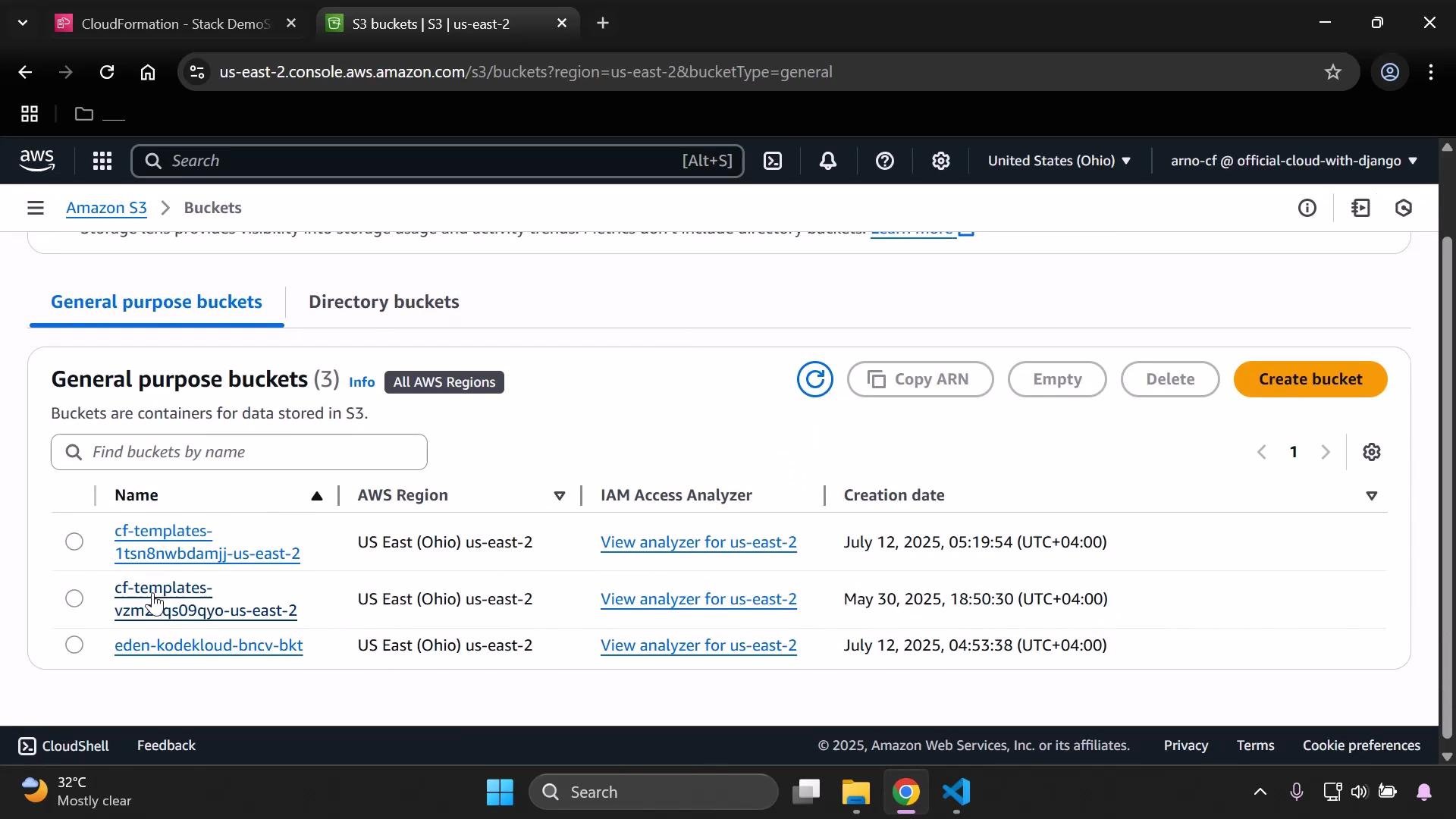
Task: Open the info panel circle icon
Action: pyautogui.click(x=1307, y=208)
